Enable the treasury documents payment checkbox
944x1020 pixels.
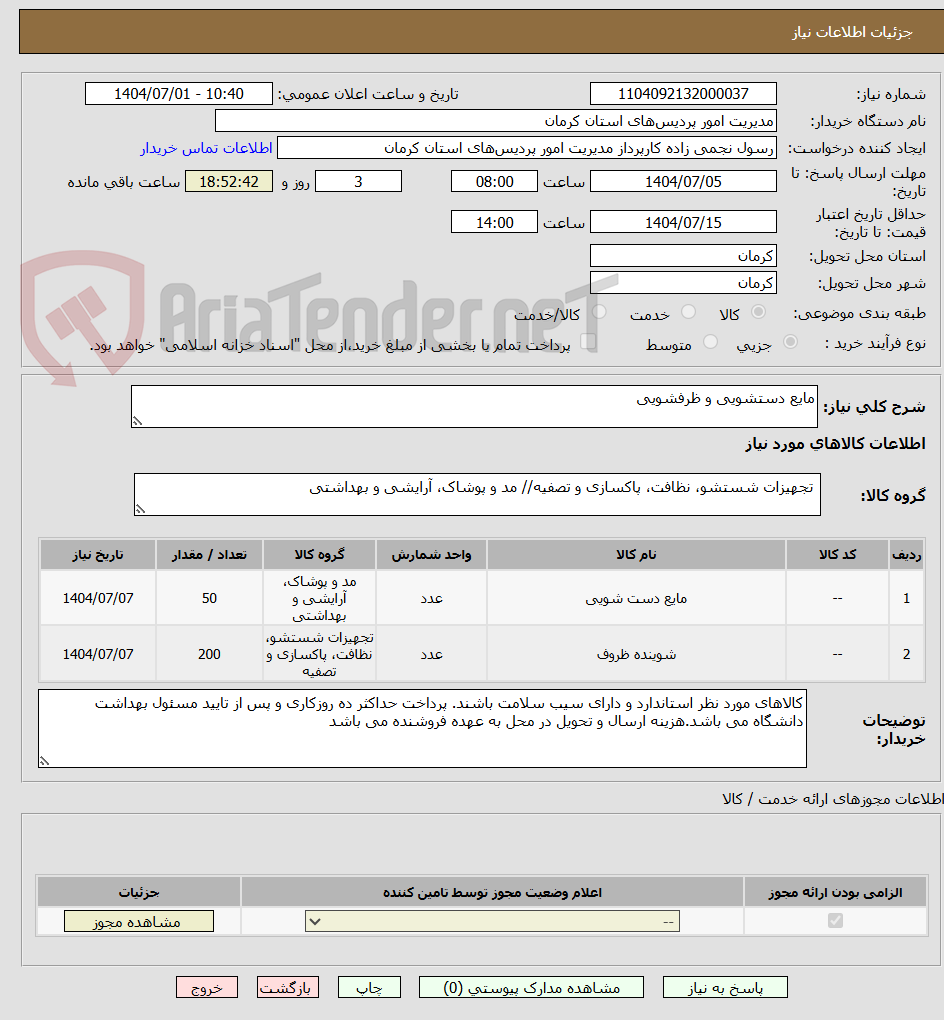coord(587,342)
